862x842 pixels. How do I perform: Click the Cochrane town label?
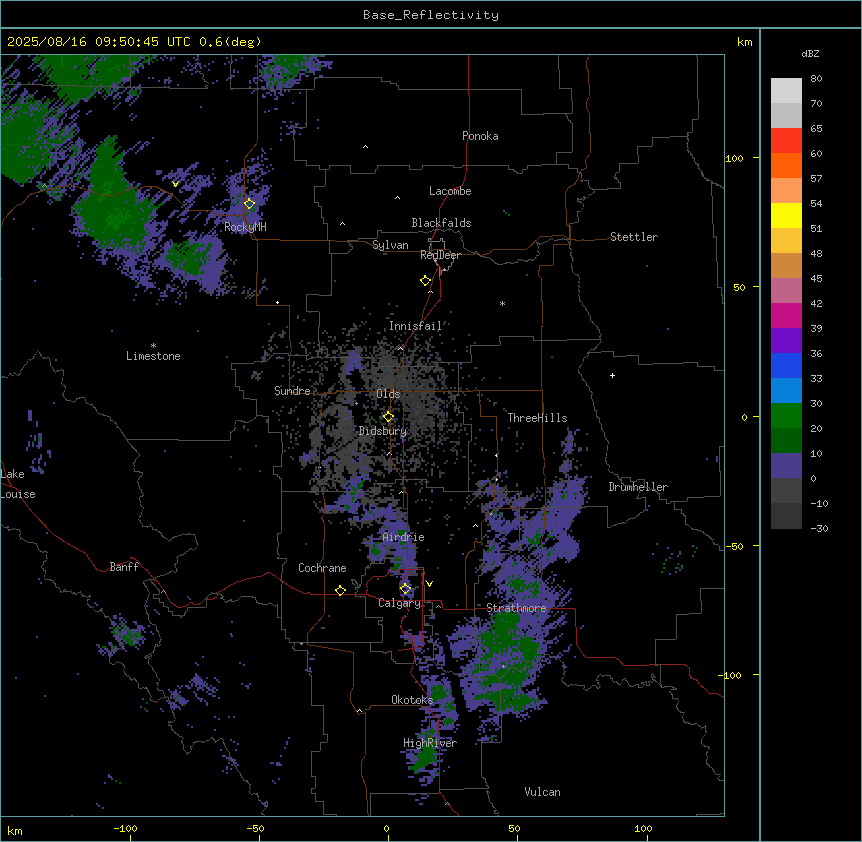pyautogui.click(x=322, y=568)
